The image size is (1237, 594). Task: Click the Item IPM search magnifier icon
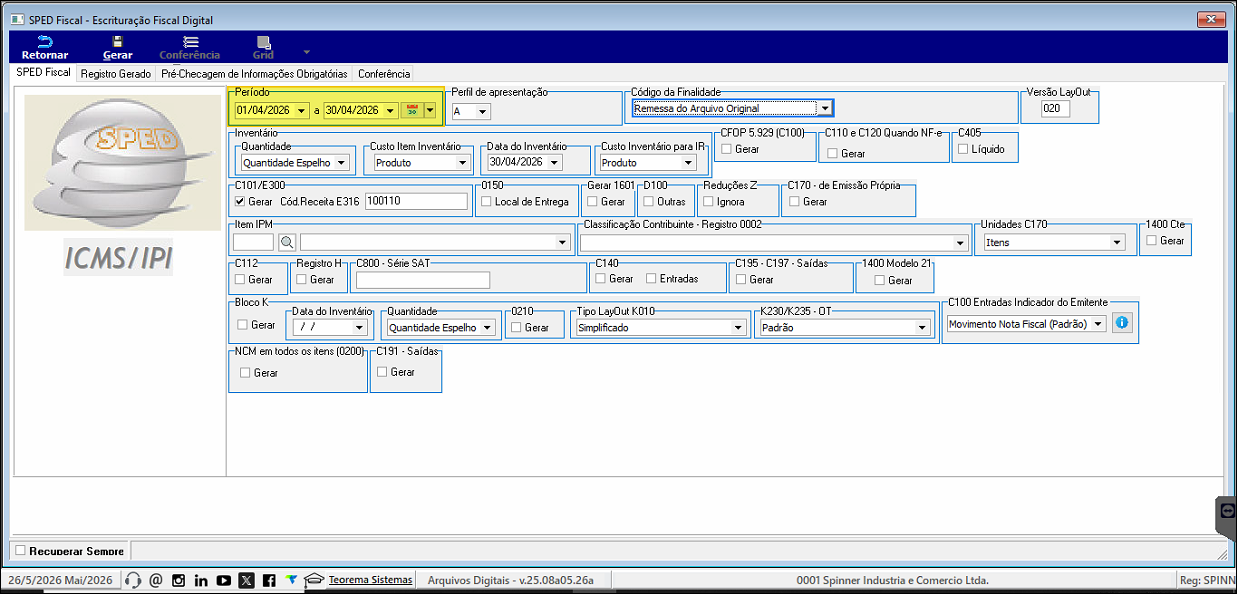pos(287,242)
